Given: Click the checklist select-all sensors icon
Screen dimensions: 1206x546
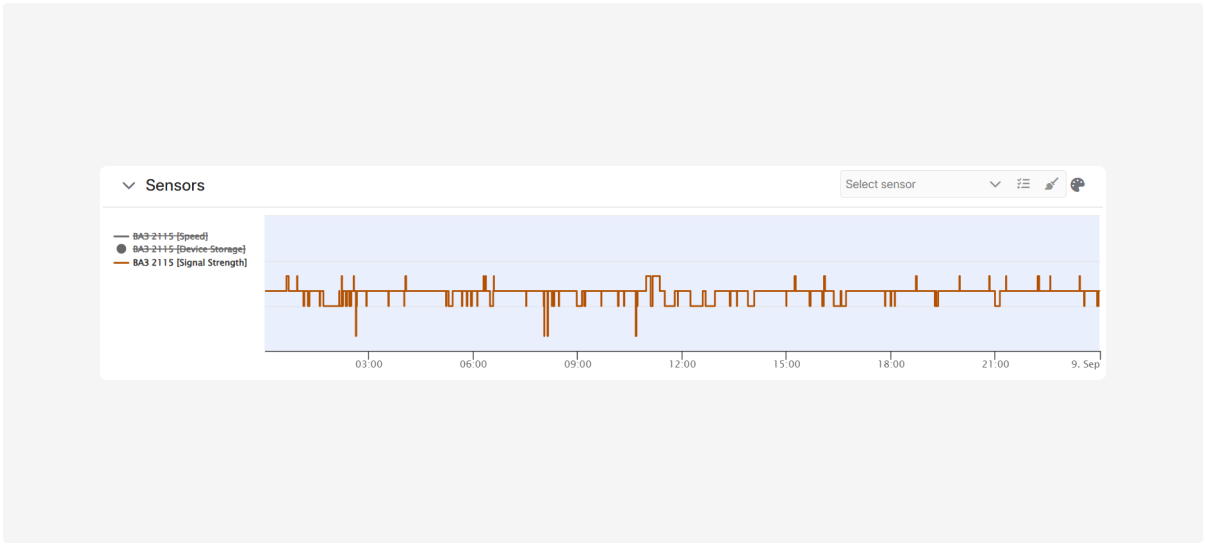Looking at the screenshot, I should 1023,184.
